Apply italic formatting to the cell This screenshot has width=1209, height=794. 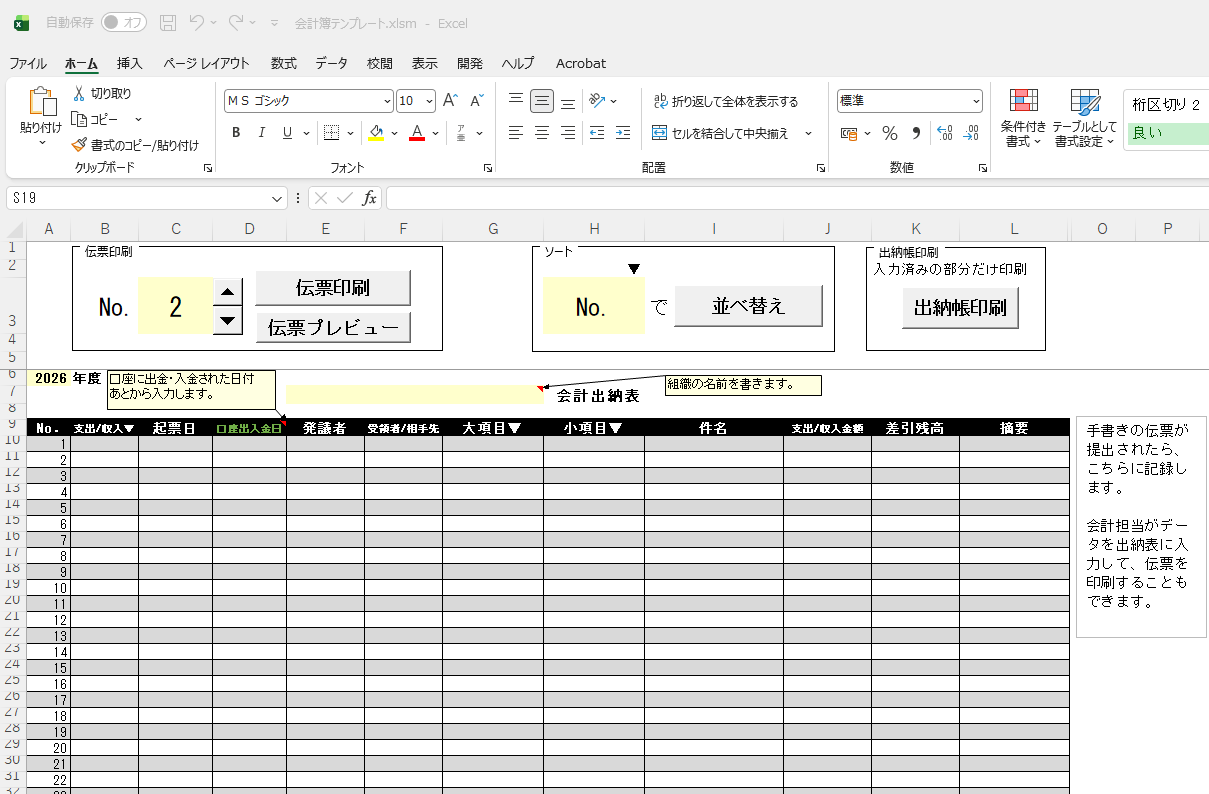(262, 133)
